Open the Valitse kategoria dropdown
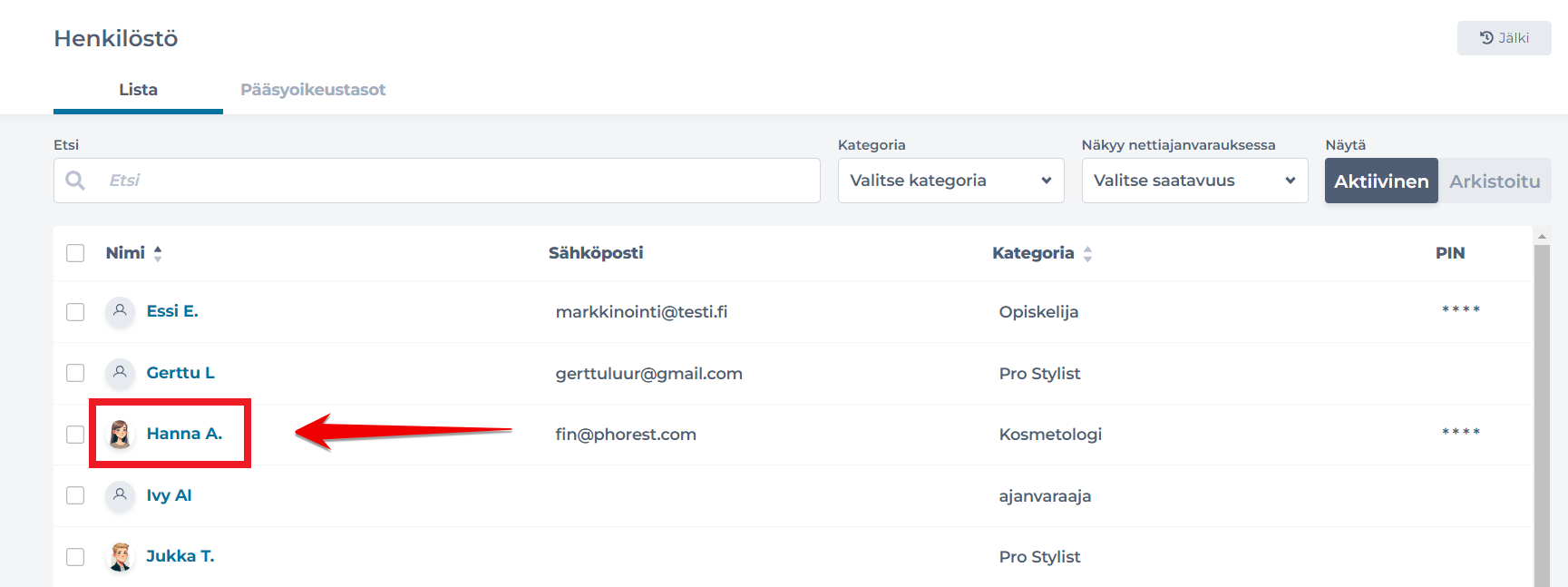 [x=950, y=181]
